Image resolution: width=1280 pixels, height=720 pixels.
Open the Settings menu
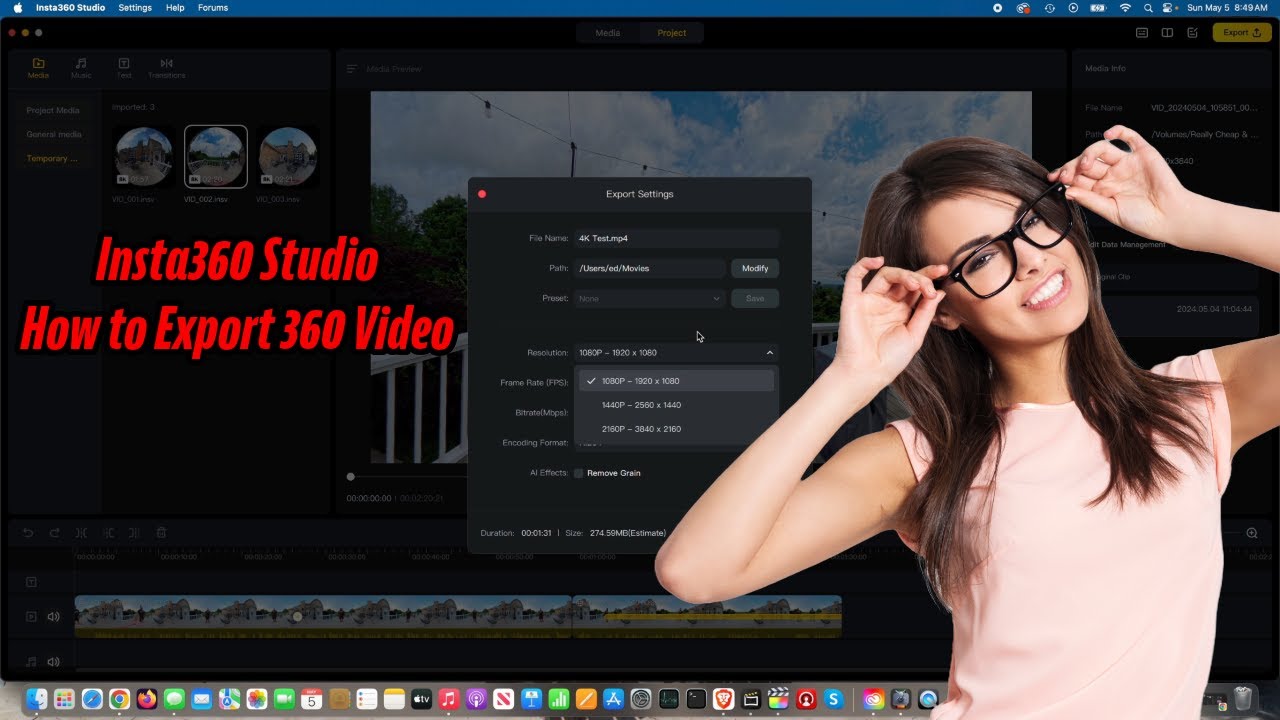tap(135, 7)
